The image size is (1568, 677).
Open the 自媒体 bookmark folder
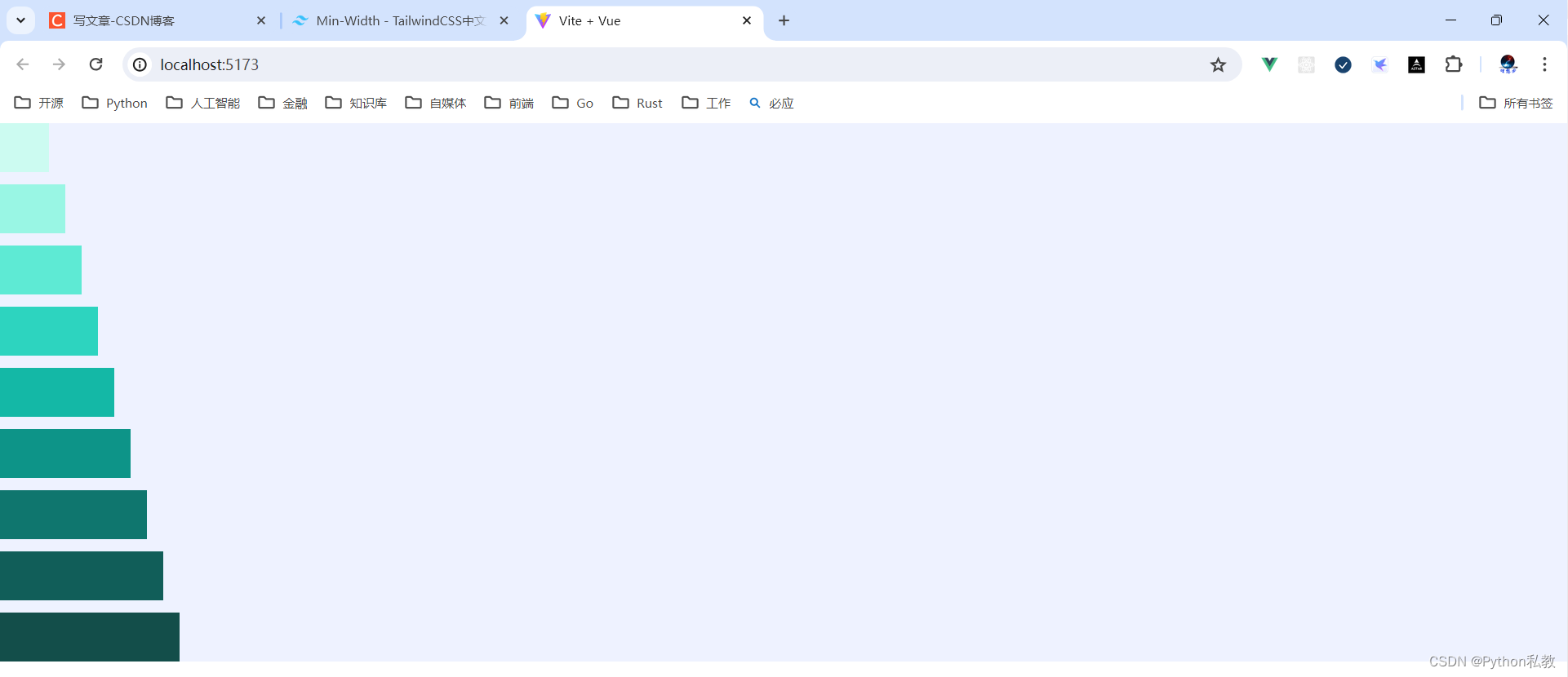(x=436, y=103)
